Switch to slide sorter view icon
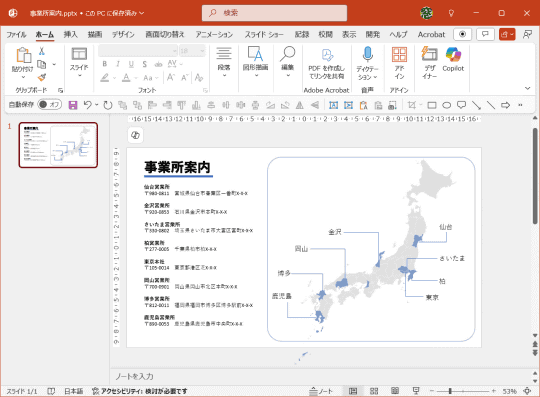Image resolution: width=540 pixels, height=397 pixels. [x=374, y=391]
